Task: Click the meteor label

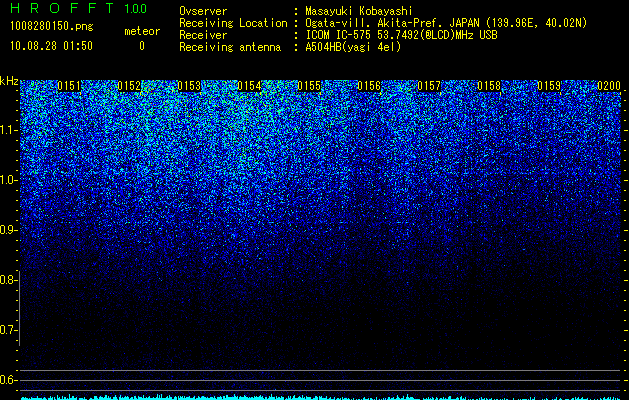Action: point(142,31)
